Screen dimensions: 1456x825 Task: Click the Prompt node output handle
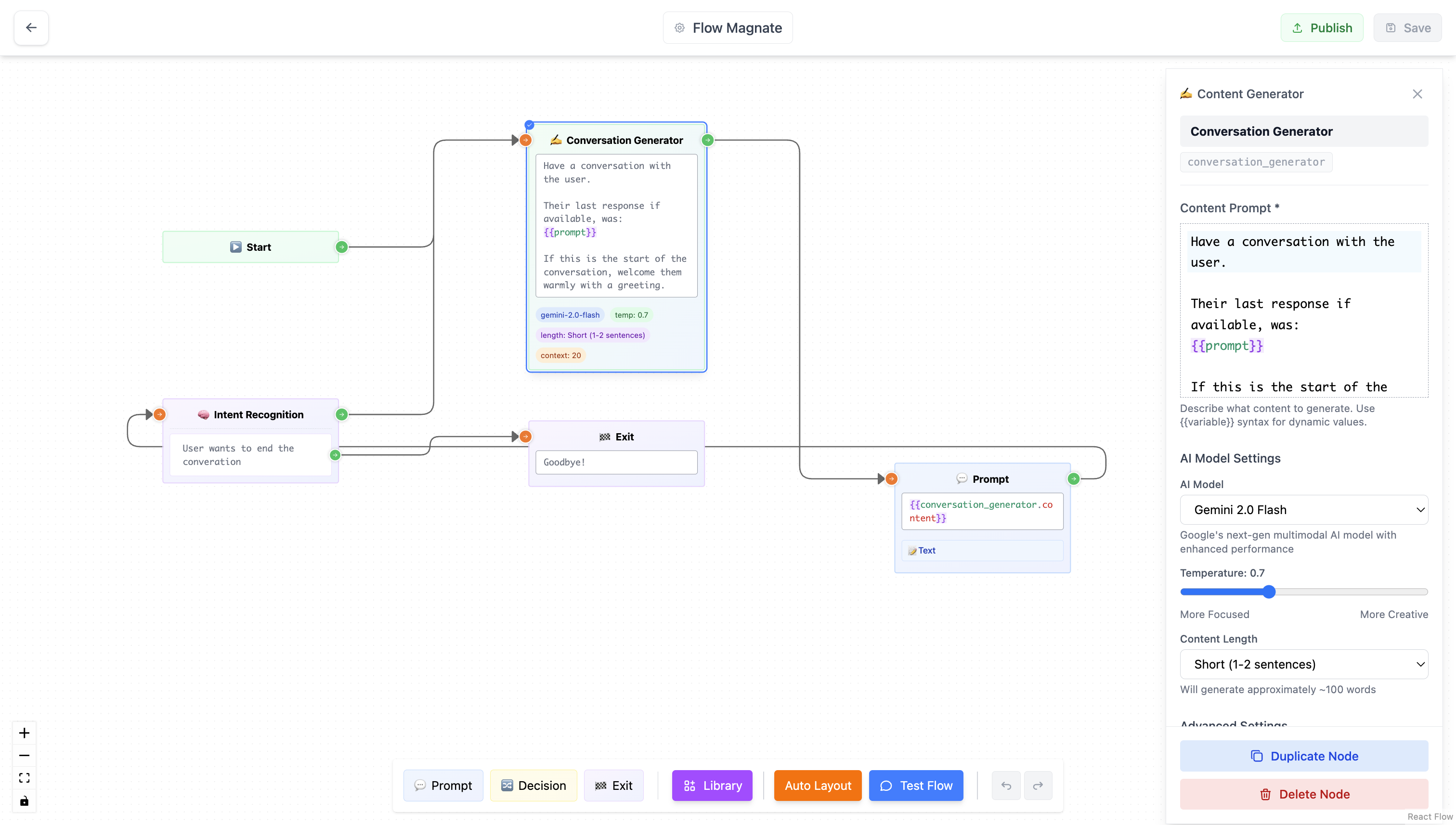[1073, 479]
